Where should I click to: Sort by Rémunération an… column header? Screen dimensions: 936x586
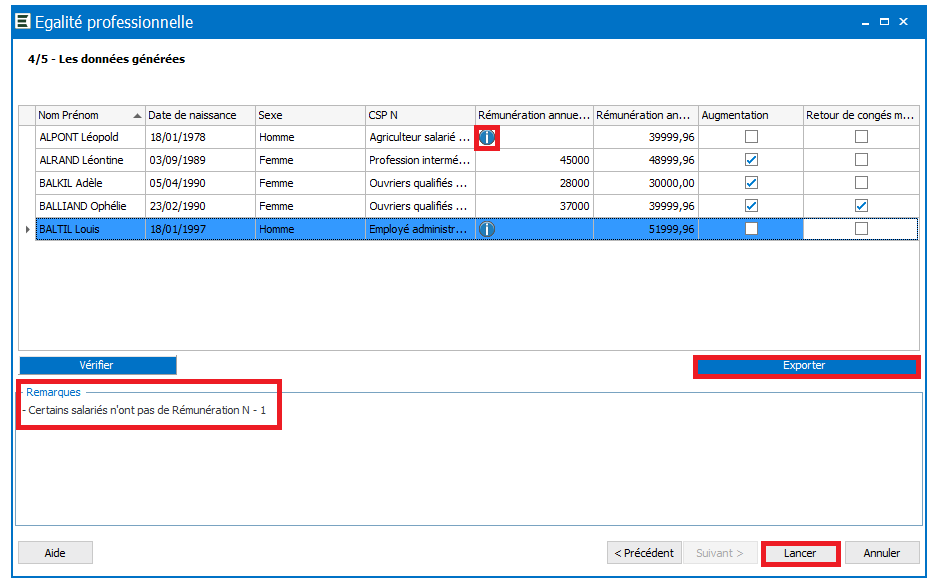tap(646, 115)
